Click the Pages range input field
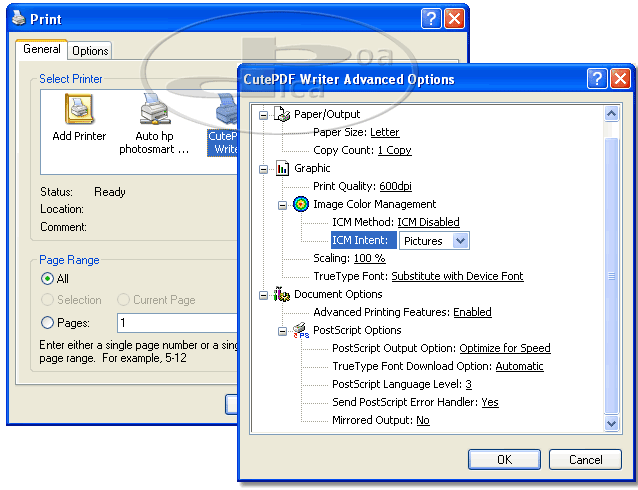Viewport: 638px width, 490px height. (x=175, y=323)
